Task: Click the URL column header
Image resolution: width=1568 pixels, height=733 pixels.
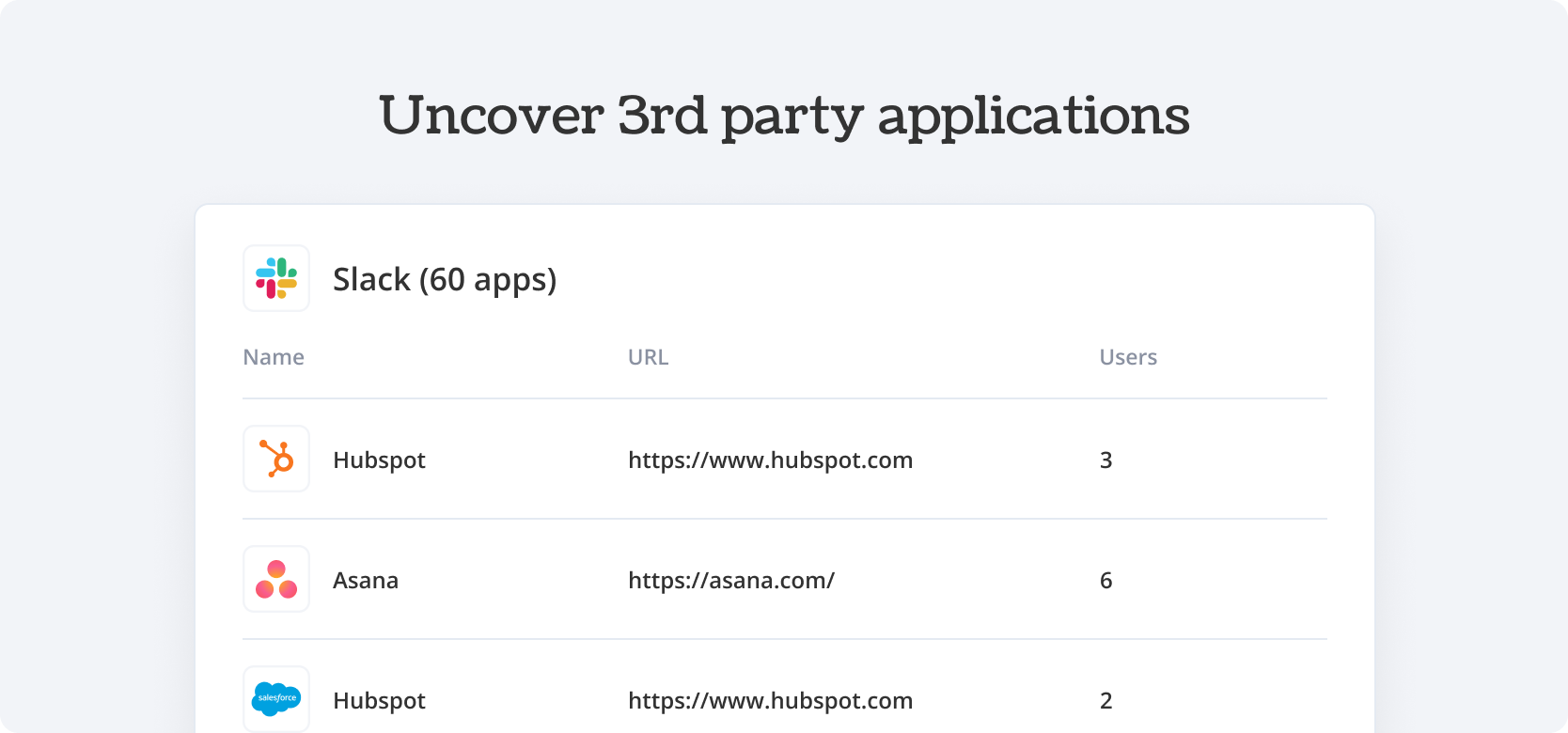Action: click(649, 357)
